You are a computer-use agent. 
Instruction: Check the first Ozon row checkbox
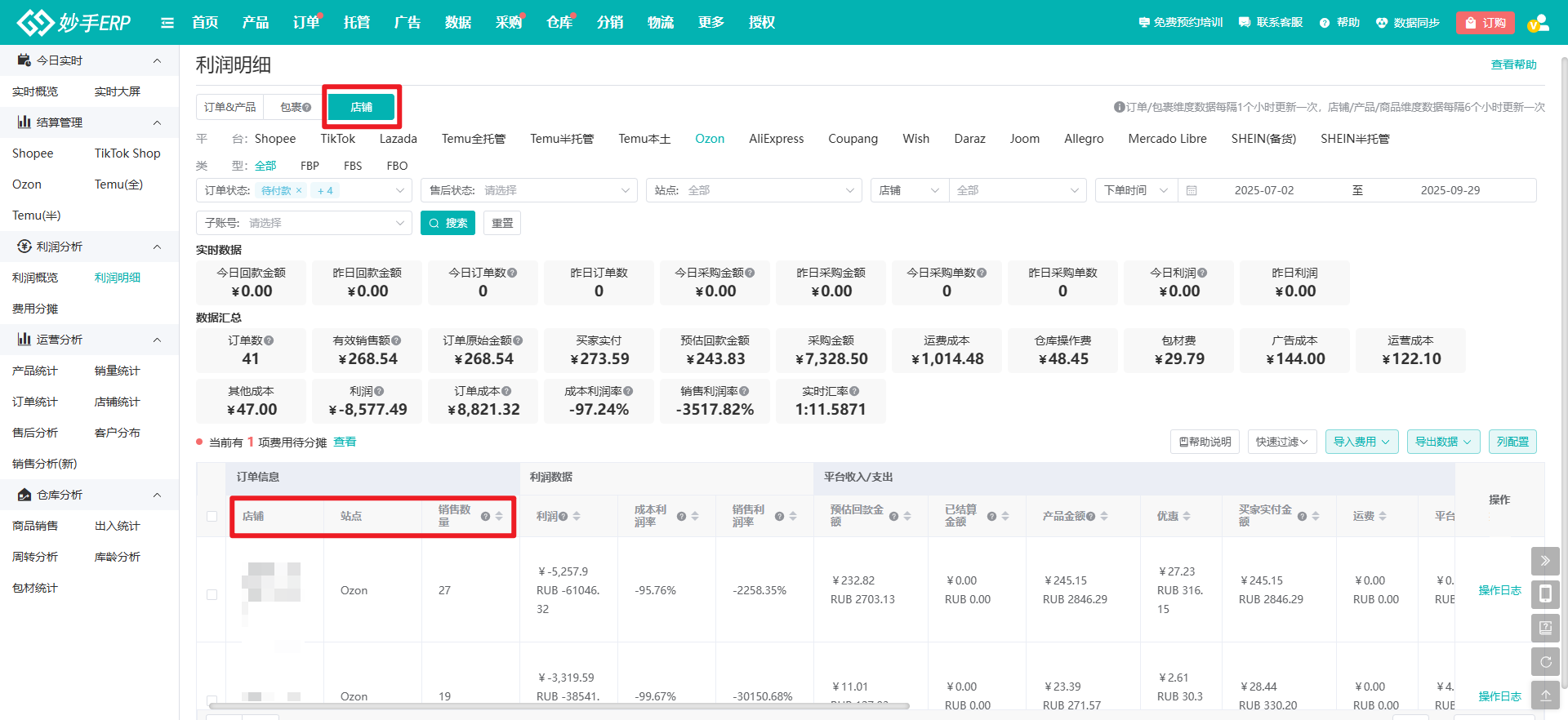click(x=212, y=594)
